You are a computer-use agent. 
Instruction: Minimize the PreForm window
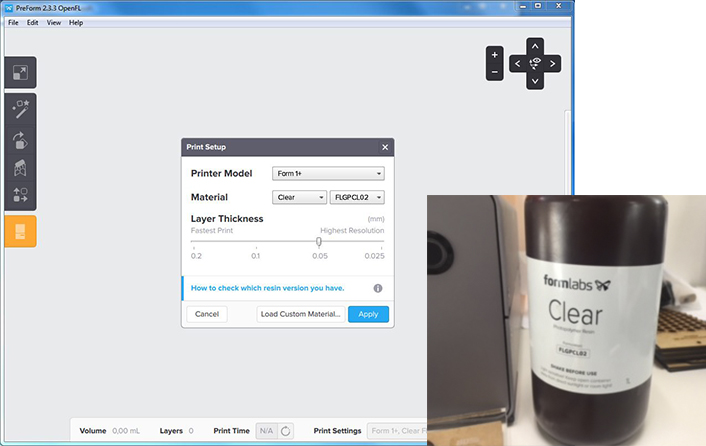[x=522, y=6]
